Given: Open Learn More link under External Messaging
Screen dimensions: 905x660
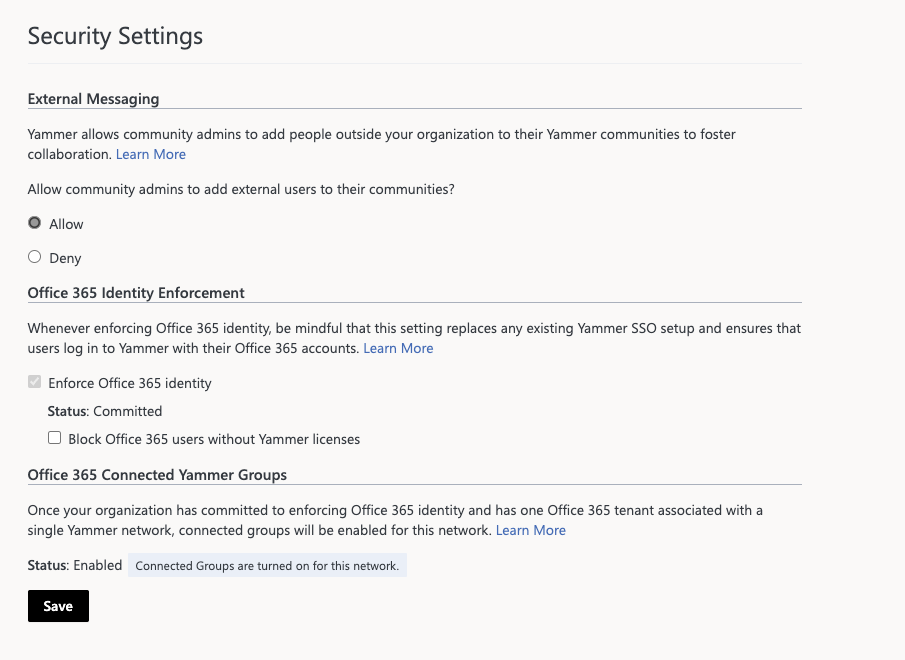Looking at the screenshot, I should click(x=151, y=155).
